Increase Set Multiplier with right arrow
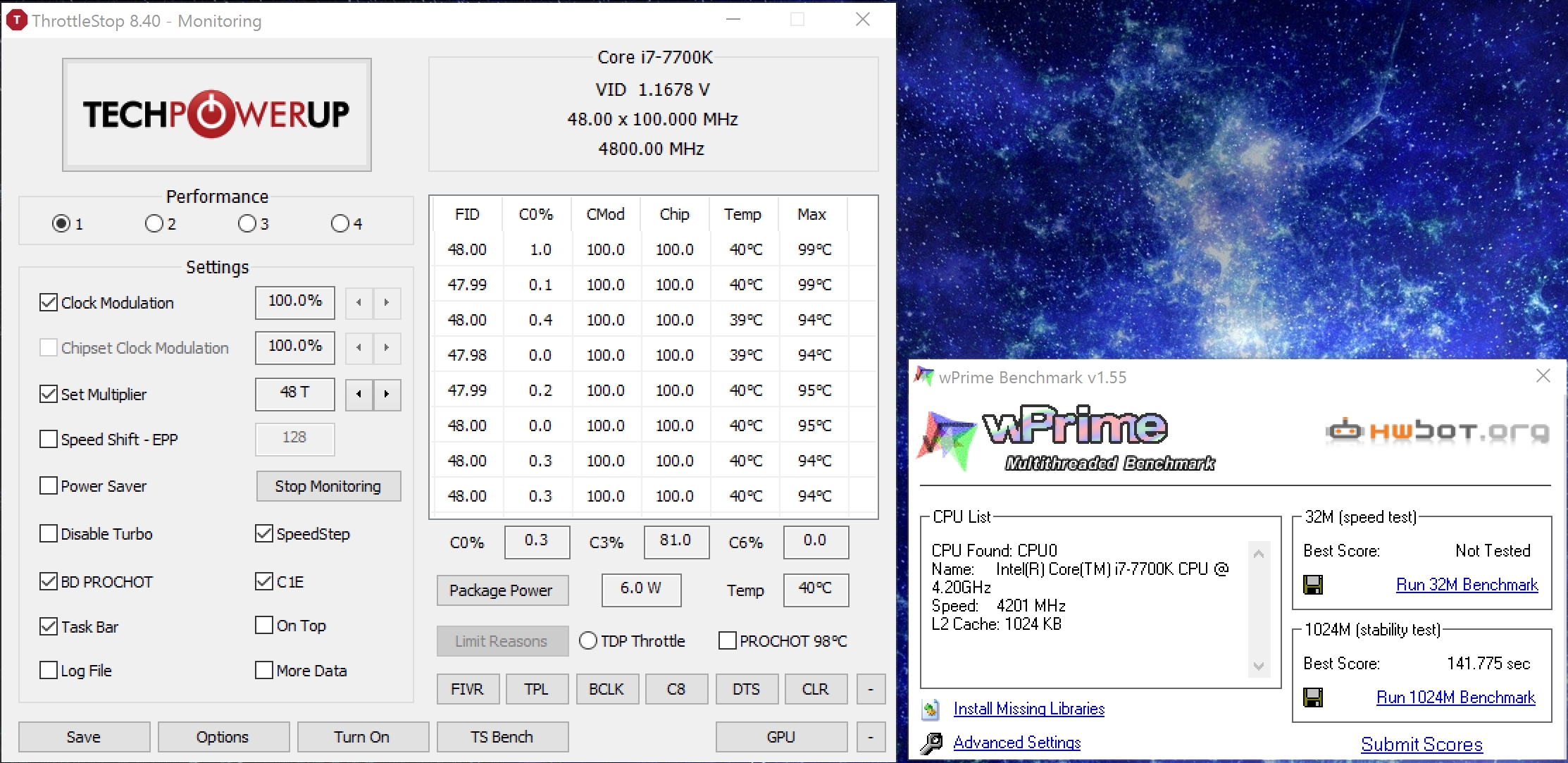 pyautogui.click(x=387, y=394)
